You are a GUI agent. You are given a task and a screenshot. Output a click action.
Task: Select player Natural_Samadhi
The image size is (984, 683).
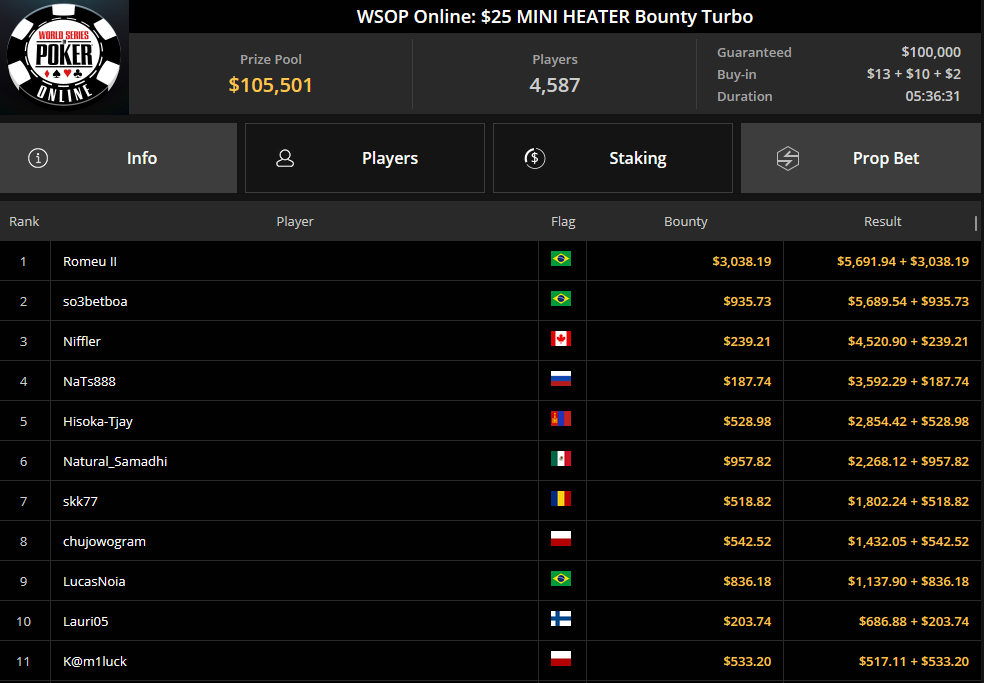[x=115, y=461]
